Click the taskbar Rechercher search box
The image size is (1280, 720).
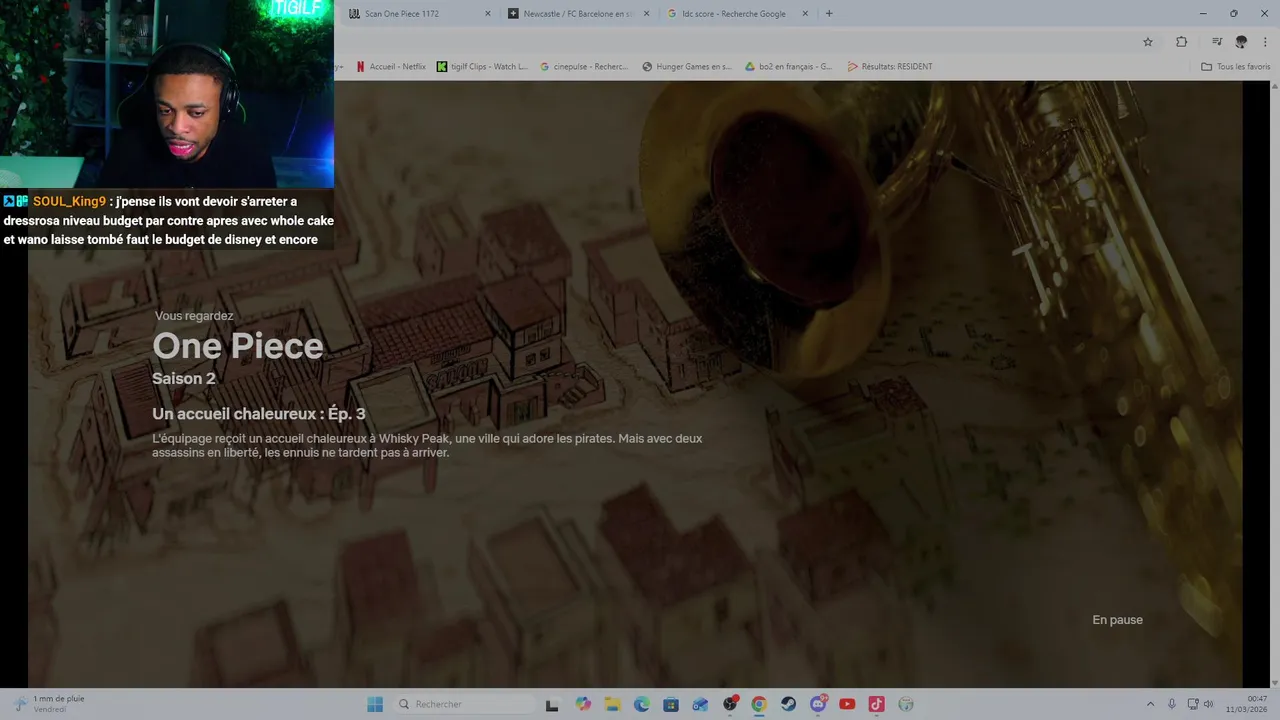(x=463, y=704)
